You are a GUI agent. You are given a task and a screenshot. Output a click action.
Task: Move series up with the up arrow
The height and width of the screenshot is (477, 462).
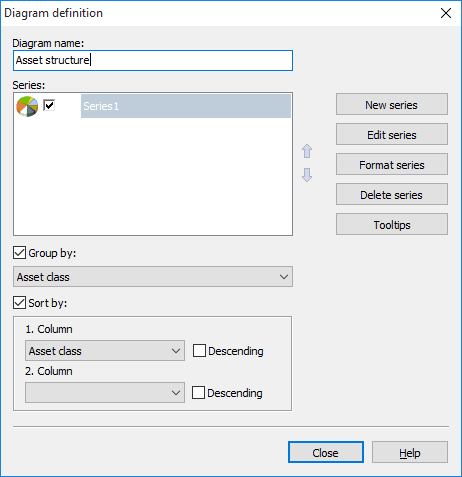click(x=307, y=151)
